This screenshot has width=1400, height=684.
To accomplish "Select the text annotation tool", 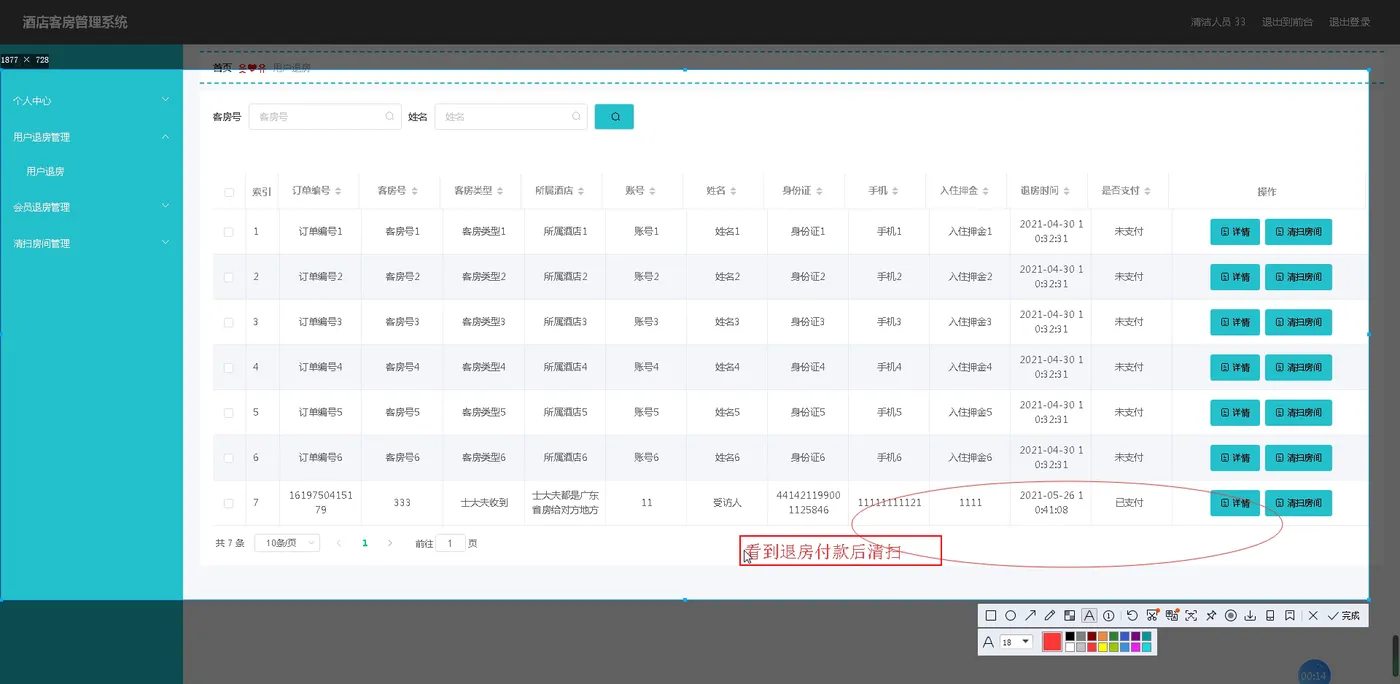I will point(1089,616).
